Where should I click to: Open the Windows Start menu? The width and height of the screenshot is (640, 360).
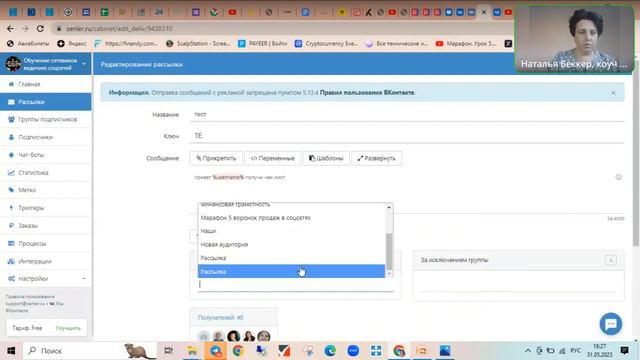(11, 351)
